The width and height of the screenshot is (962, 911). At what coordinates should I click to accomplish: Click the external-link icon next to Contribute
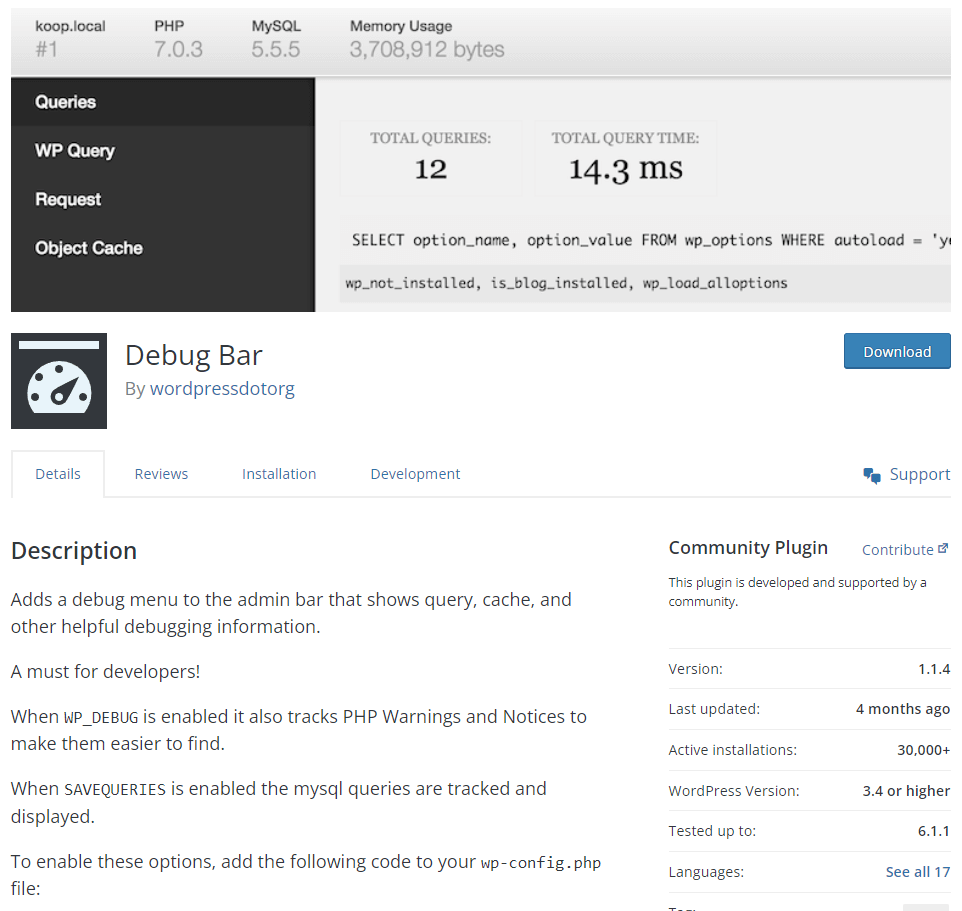(943, 548)
